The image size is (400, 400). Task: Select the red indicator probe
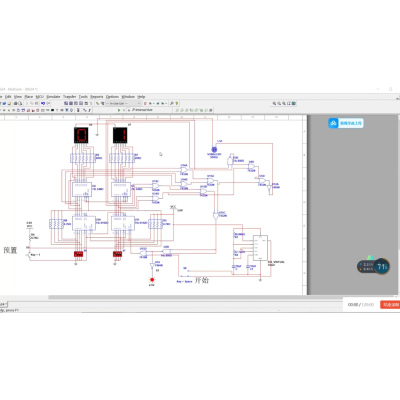click(152, 280)
